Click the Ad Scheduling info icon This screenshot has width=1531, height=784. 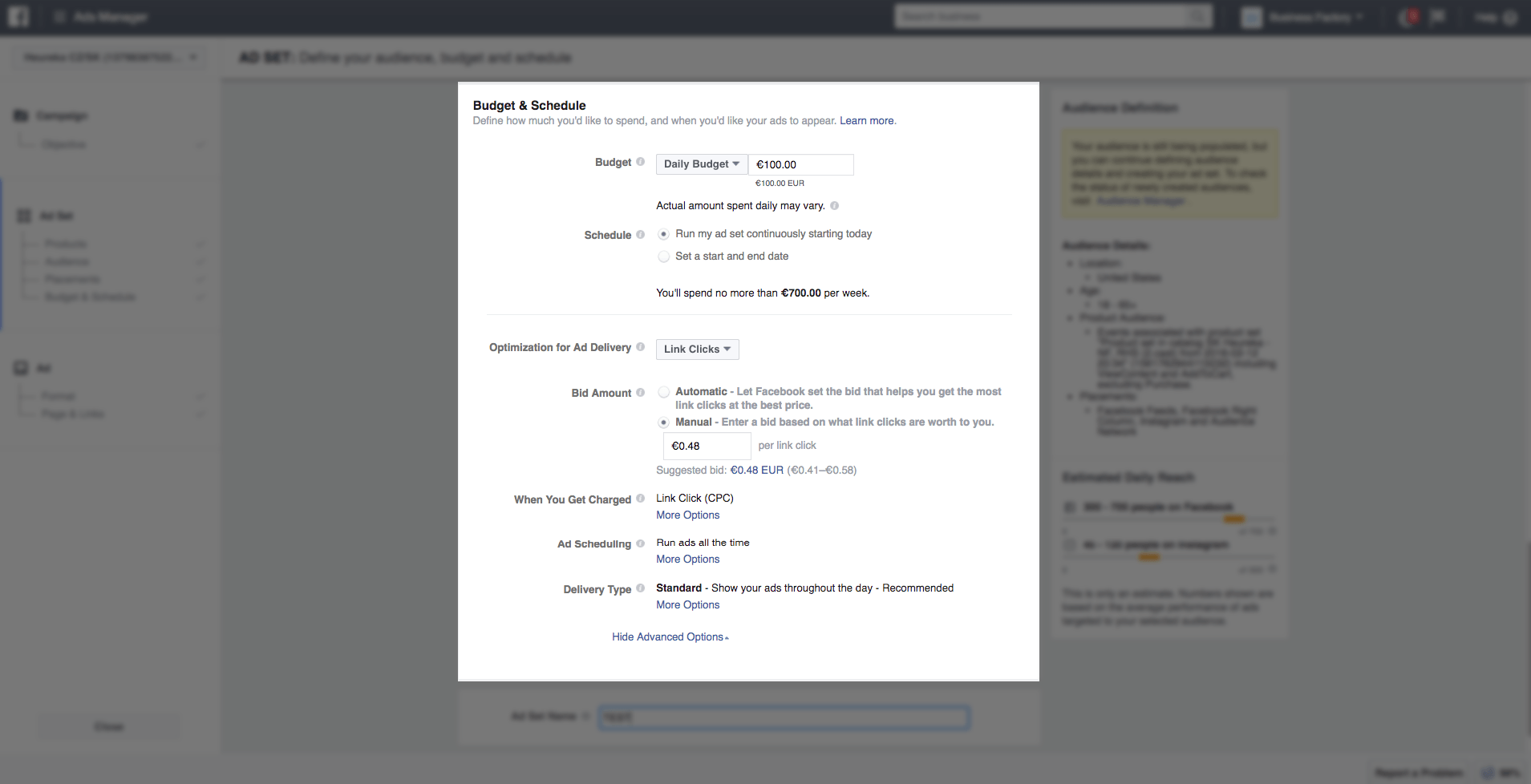[640, 544]
